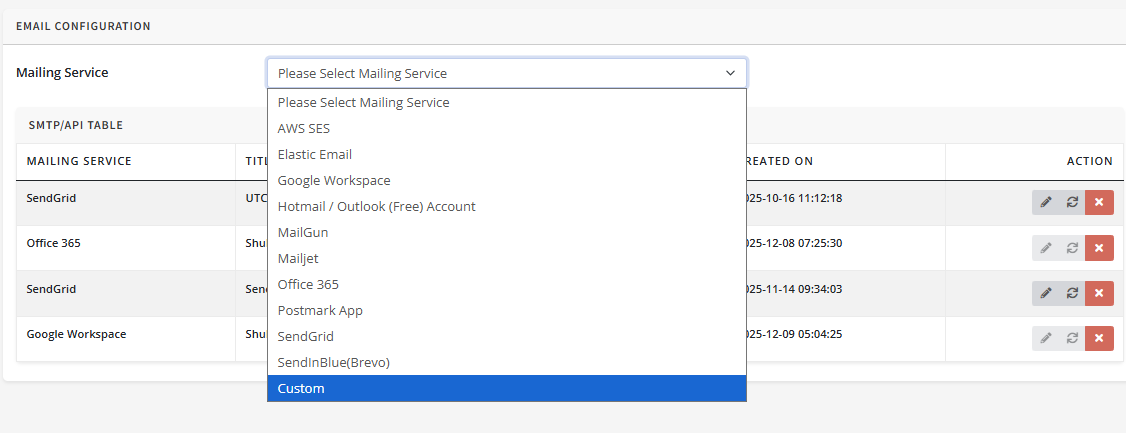Click the Mailing Service field label
The height and width of the screenshot is (433, 1126).
62,73
